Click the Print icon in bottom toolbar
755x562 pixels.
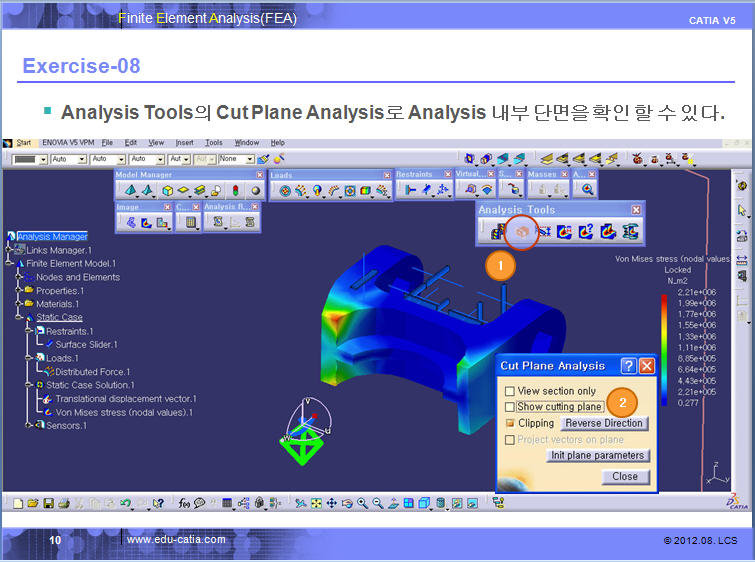62,503
